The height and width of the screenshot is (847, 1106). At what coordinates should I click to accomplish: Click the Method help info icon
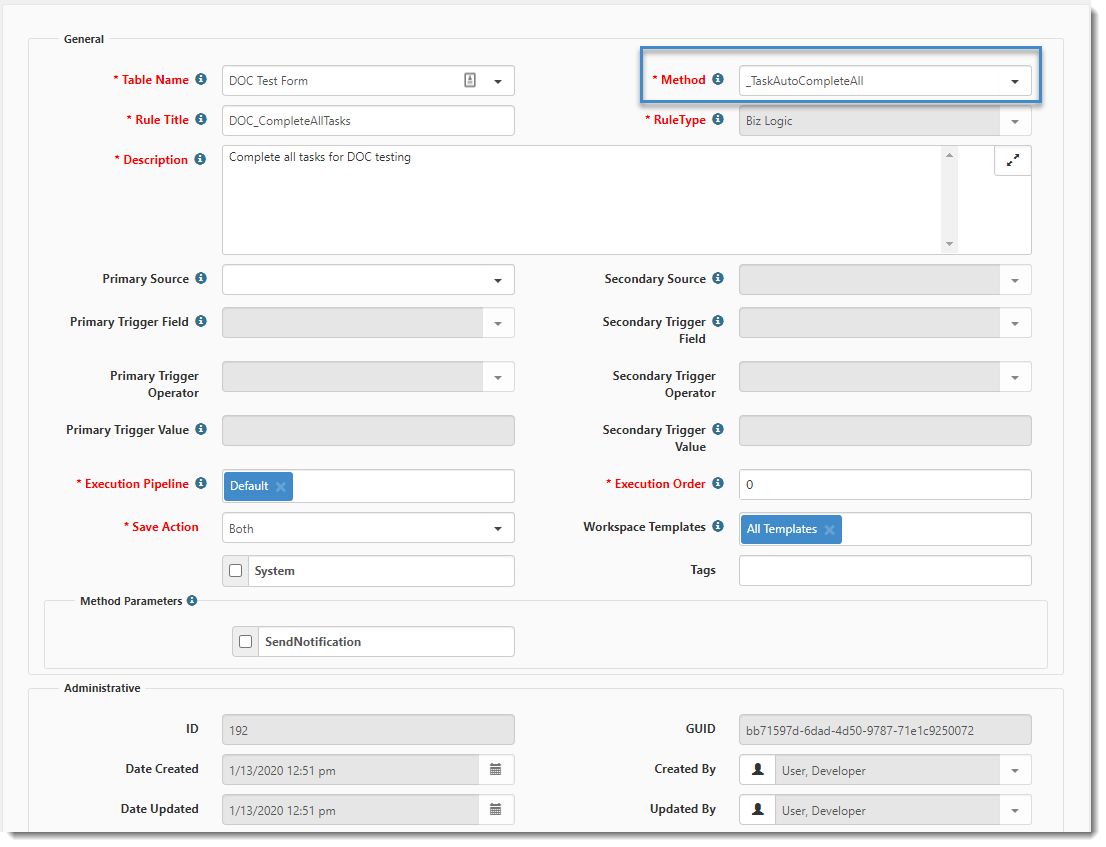coord(717,79)
